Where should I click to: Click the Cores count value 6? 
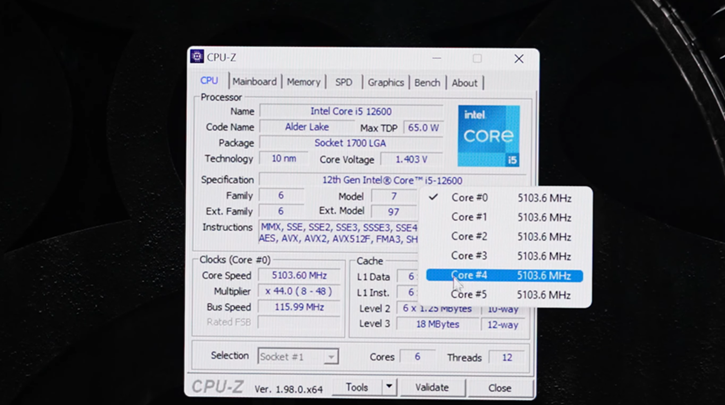417,357
